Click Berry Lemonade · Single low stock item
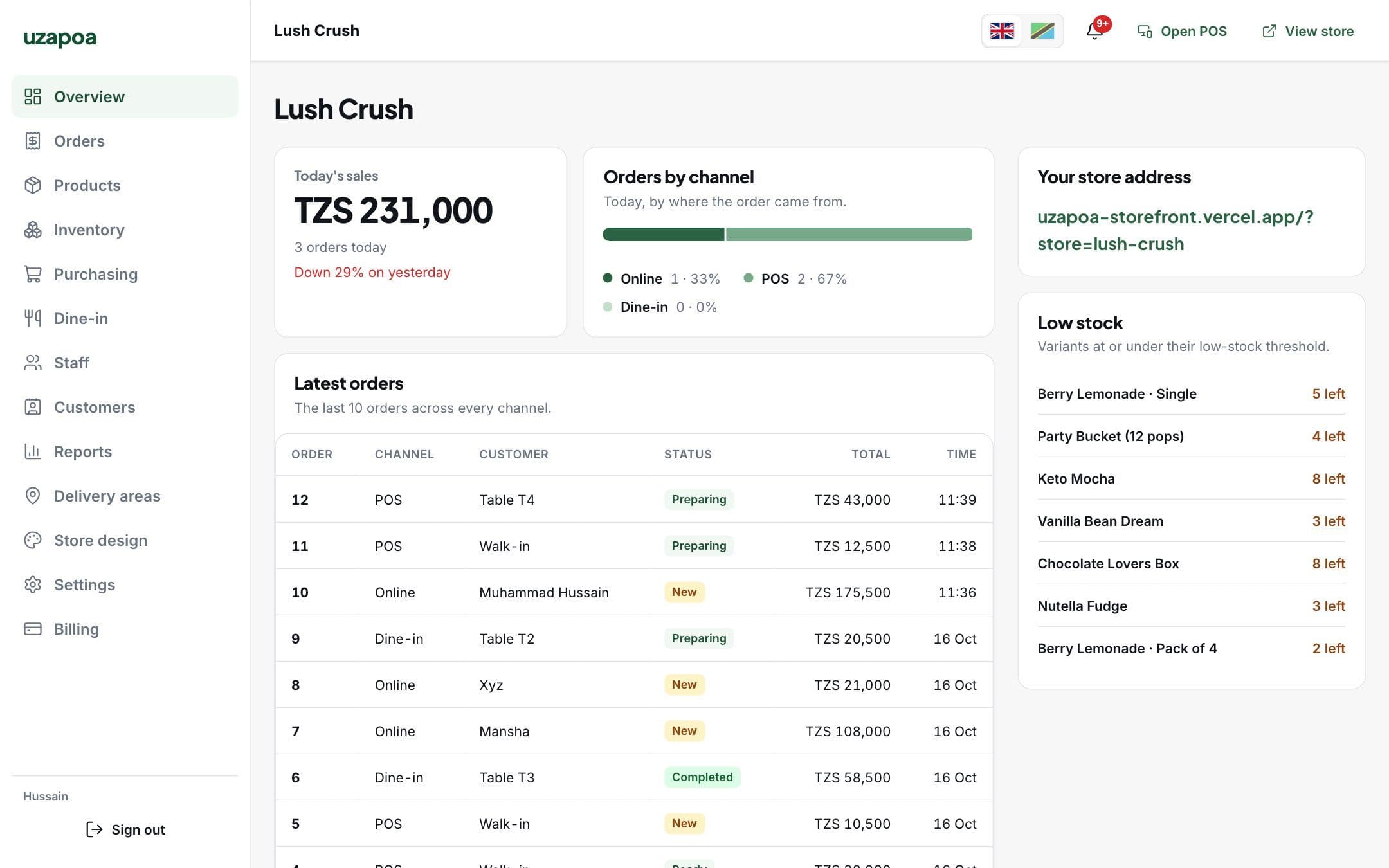This screenshot has width=1389, height=868. pyautogui.click(x=1191, y=393)
